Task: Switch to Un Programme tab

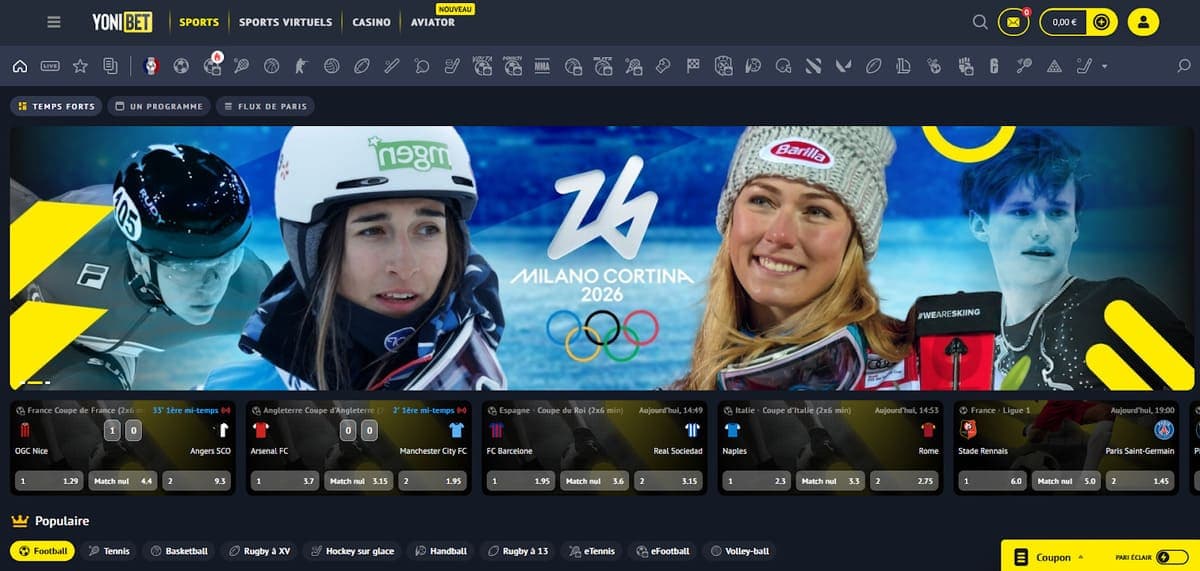Action: click(159, 106)
